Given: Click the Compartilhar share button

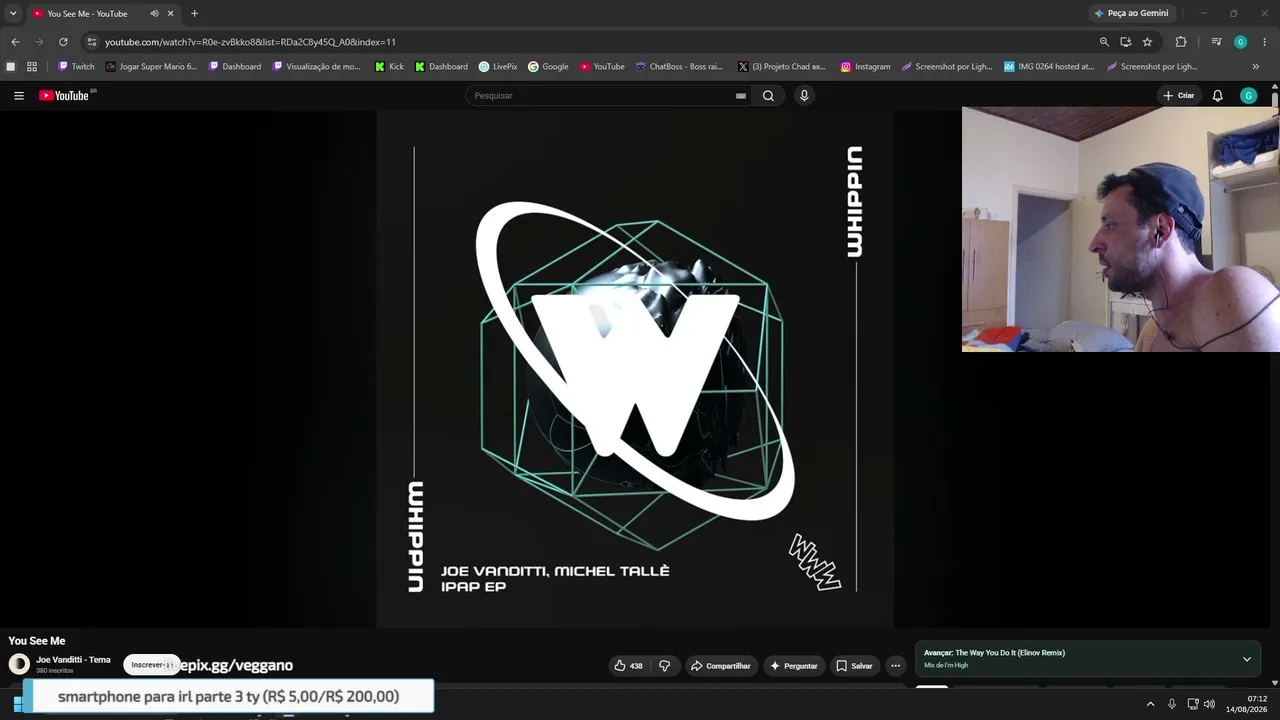Looking at the screenshot, I should 721,666.
